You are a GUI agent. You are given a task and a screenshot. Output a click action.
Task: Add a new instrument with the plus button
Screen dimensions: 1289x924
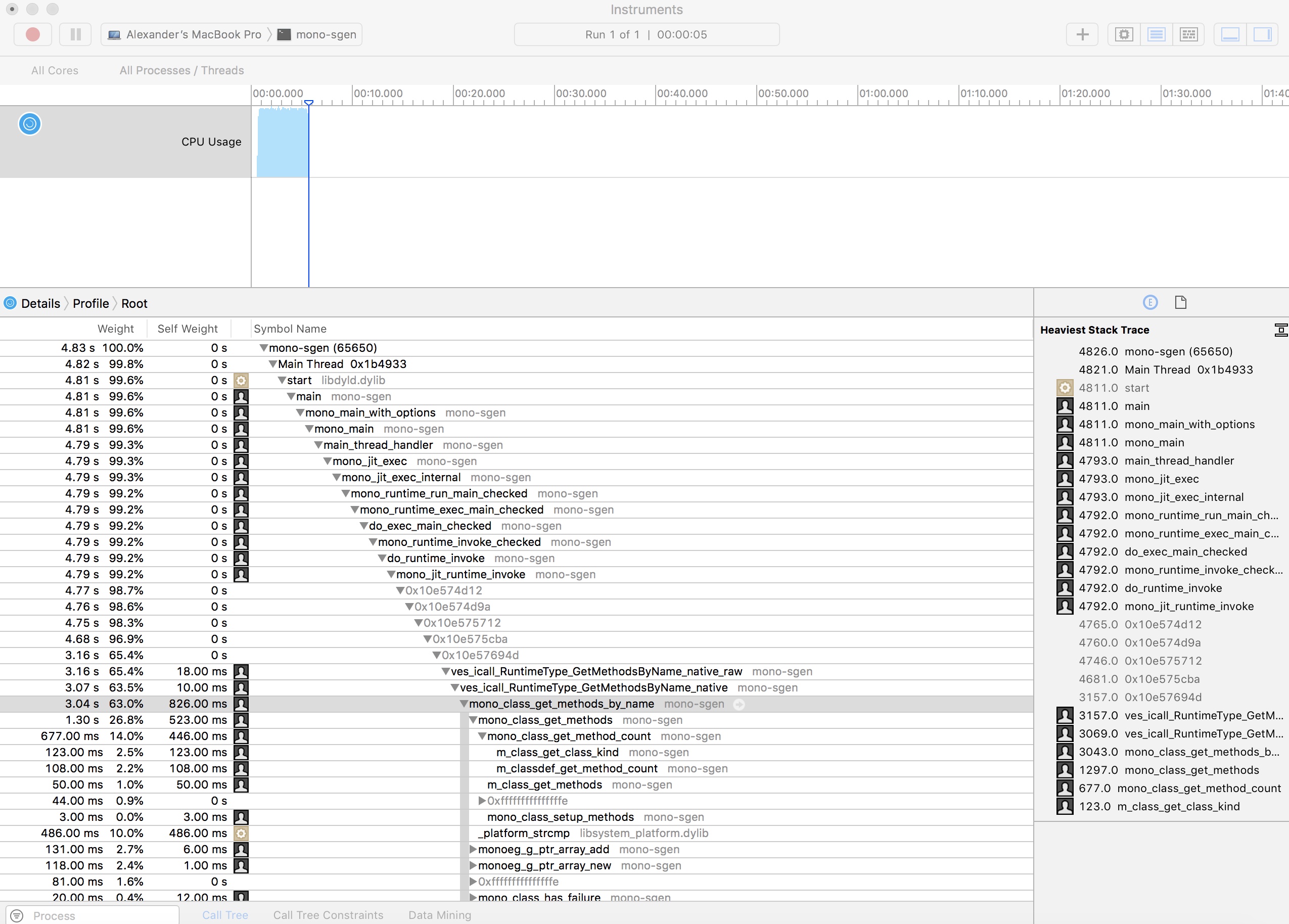[x=1082, y=34]
